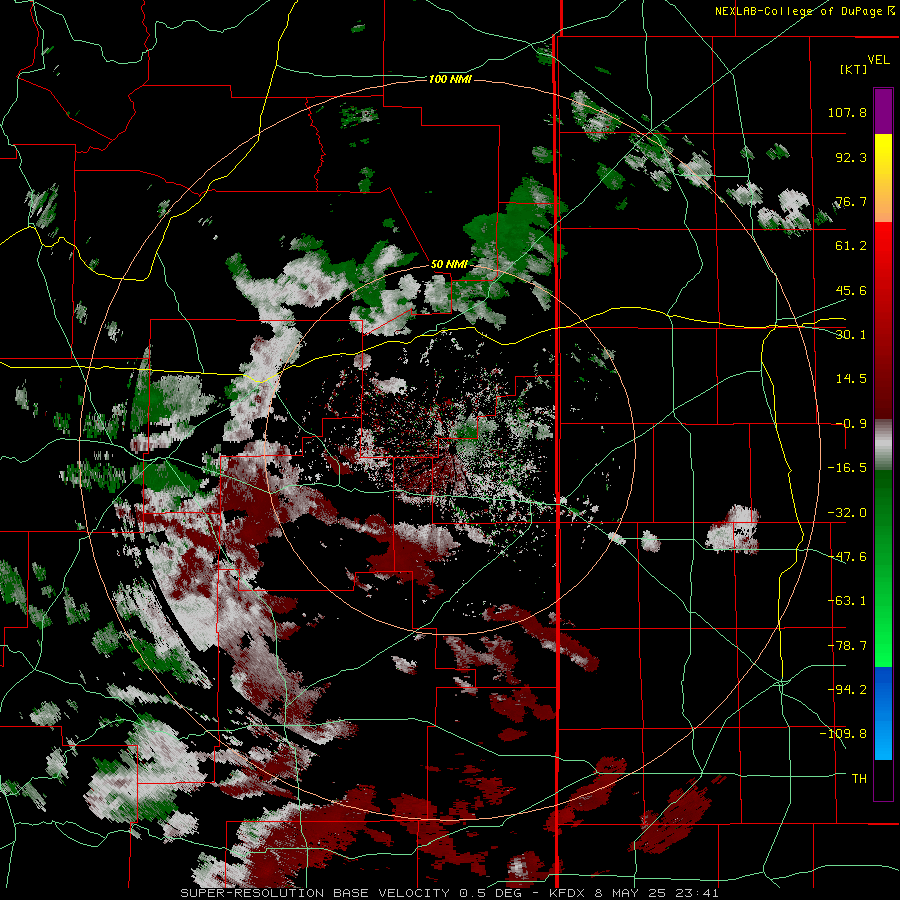
Task: Click the 50 NMI range ring label
Action: [x=449, y=265]
